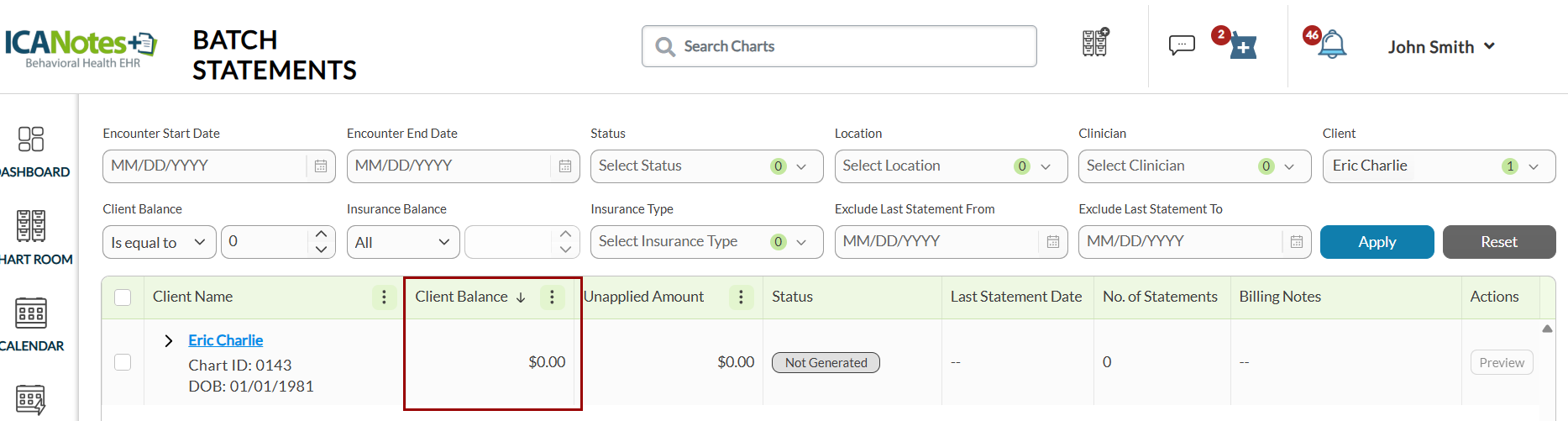
Task: Expand the Eric Charlie row details
Action: tap(169, 340)
